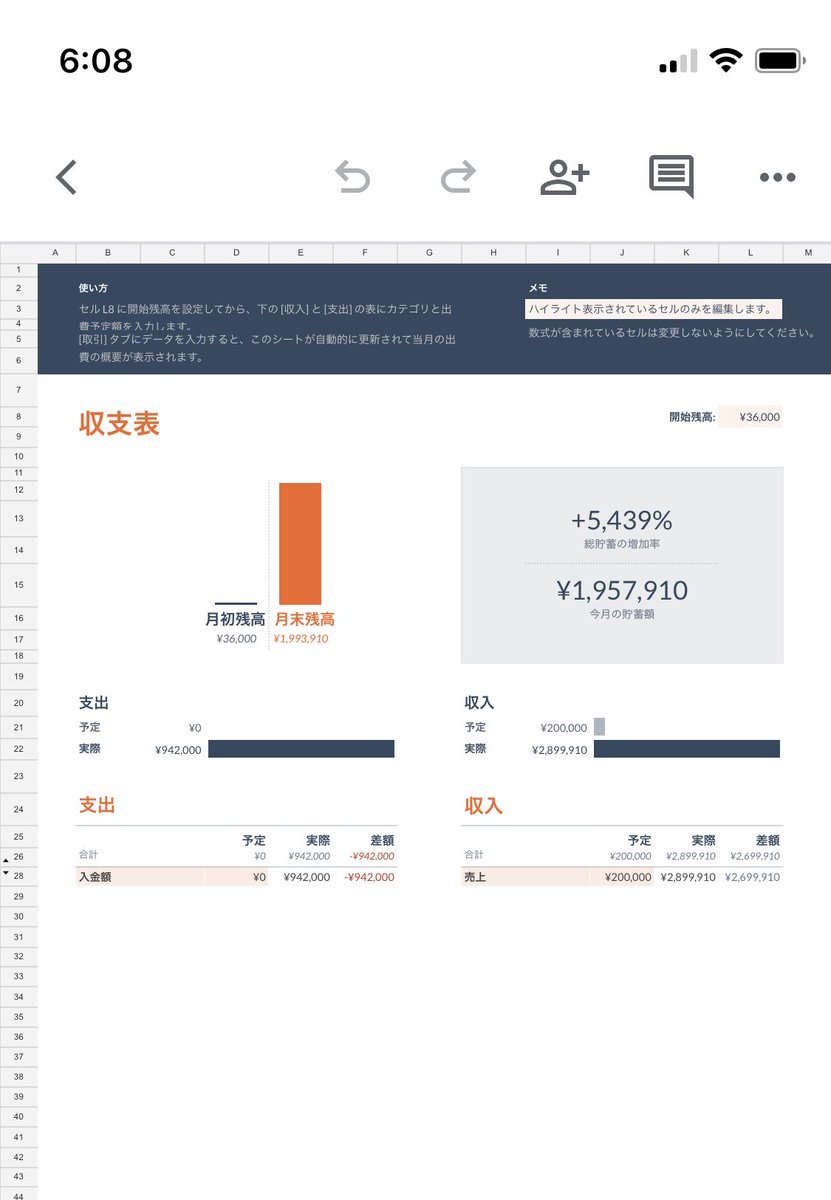Select the 入金額 category cell

[140, 877]
